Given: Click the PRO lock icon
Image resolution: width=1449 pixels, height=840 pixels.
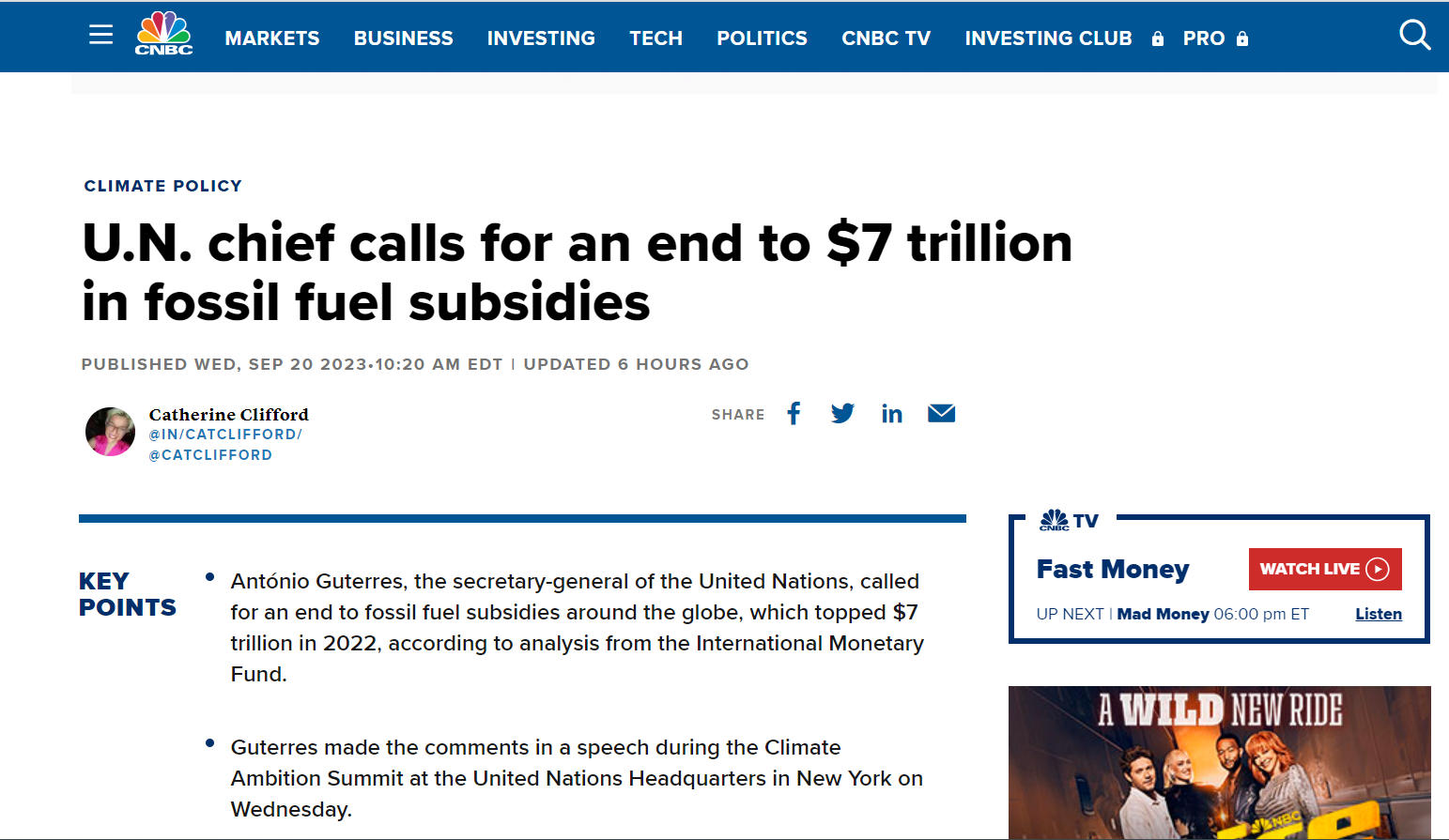Looking at the screenshot, I should [x=1242, y=38].
